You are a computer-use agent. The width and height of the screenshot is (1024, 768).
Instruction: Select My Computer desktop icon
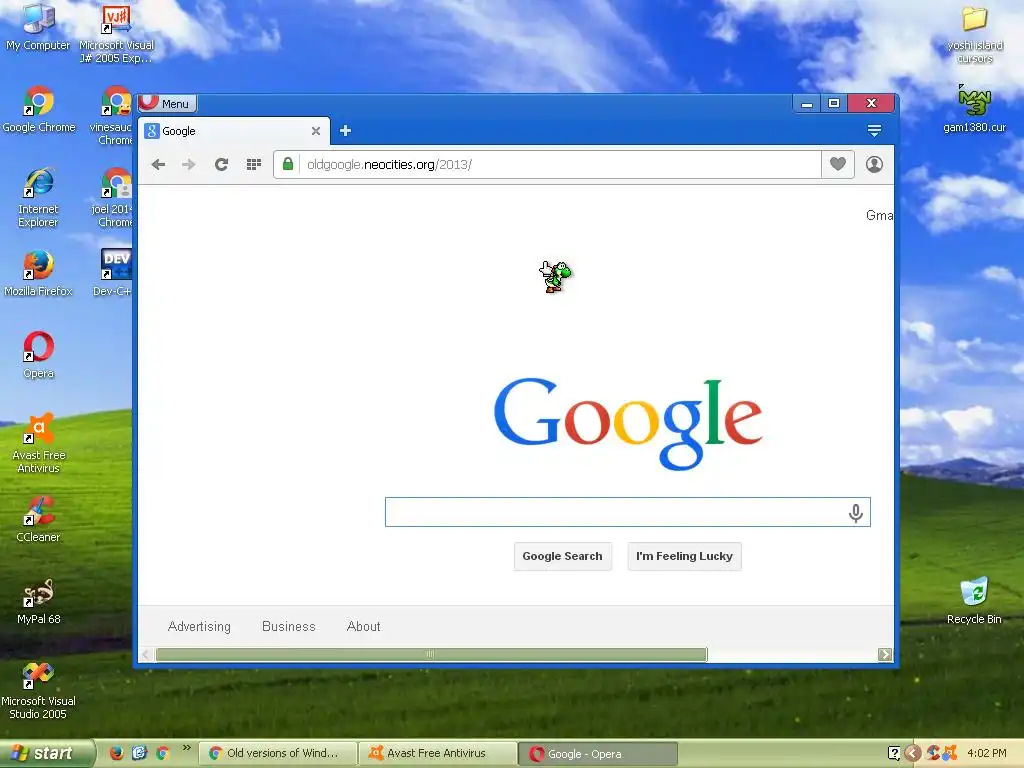(38, 26)
